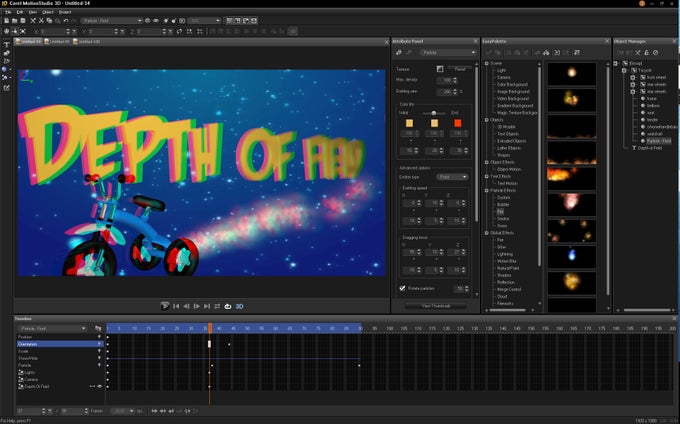The width and height of the screenshot is (680, 424).
Task: Enable the loop playback icon
Action: [227, 306]
